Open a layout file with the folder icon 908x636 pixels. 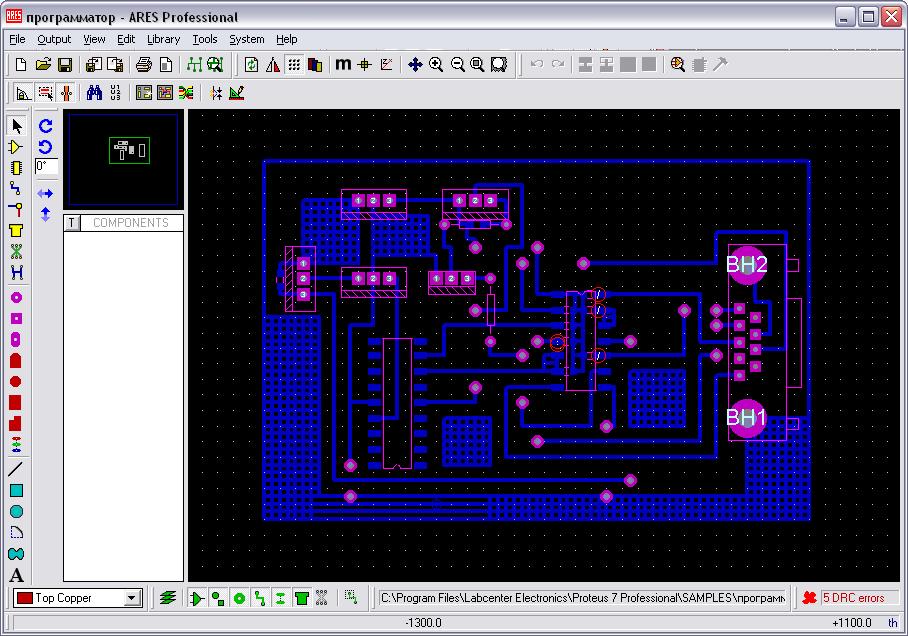43,64
